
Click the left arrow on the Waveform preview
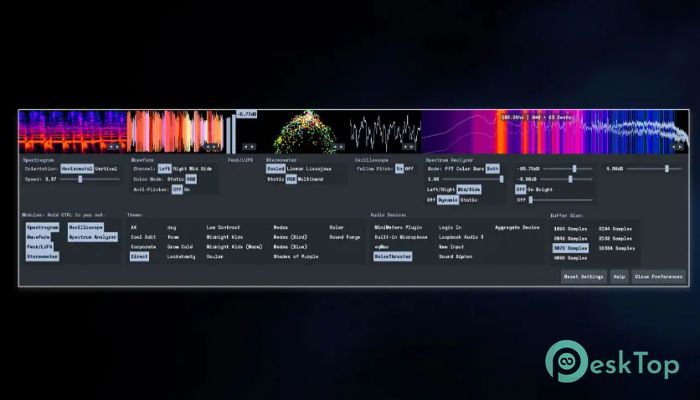point(208,147)
